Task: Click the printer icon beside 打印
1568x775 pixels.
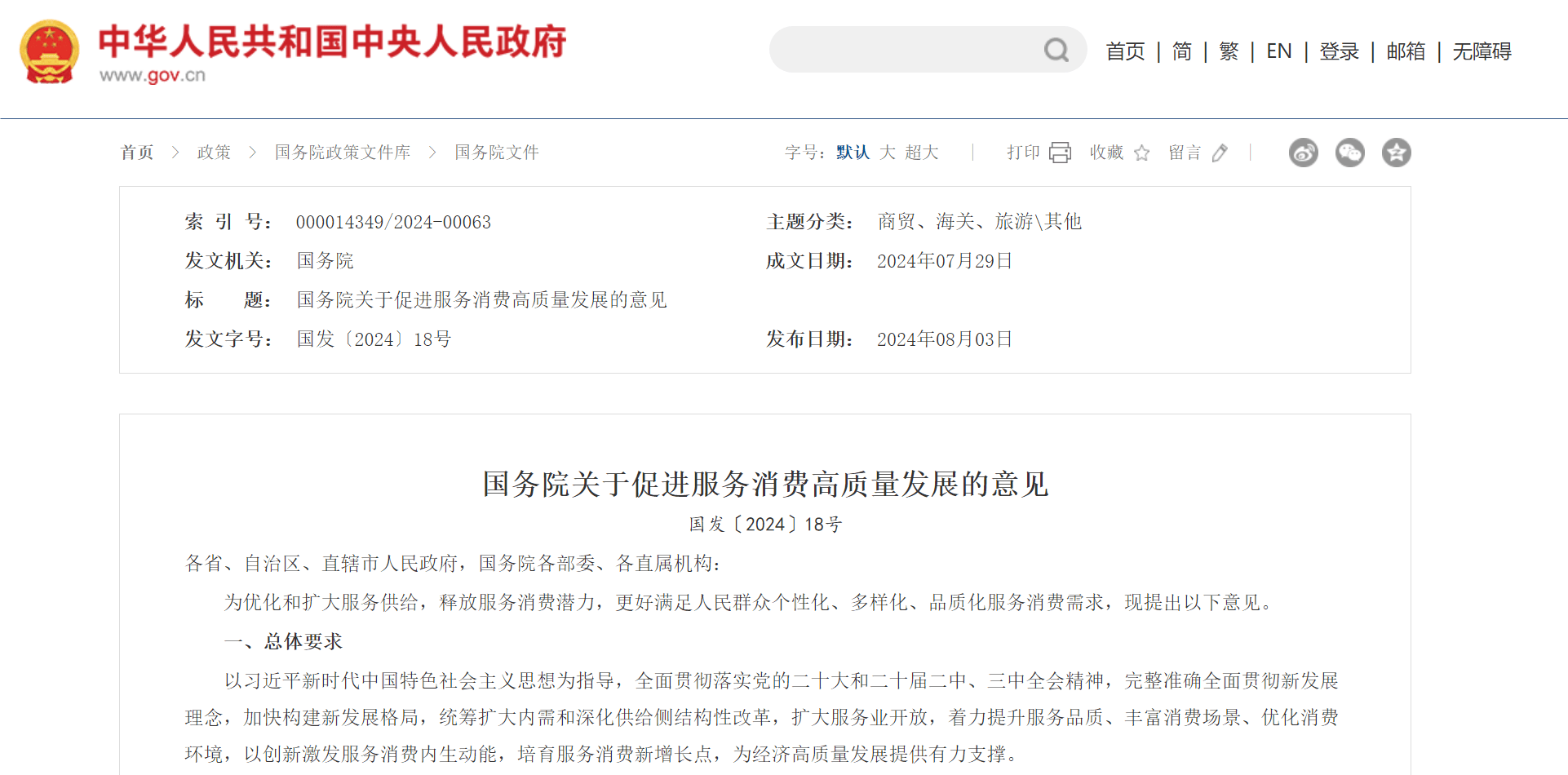Action: (1060, 153)
